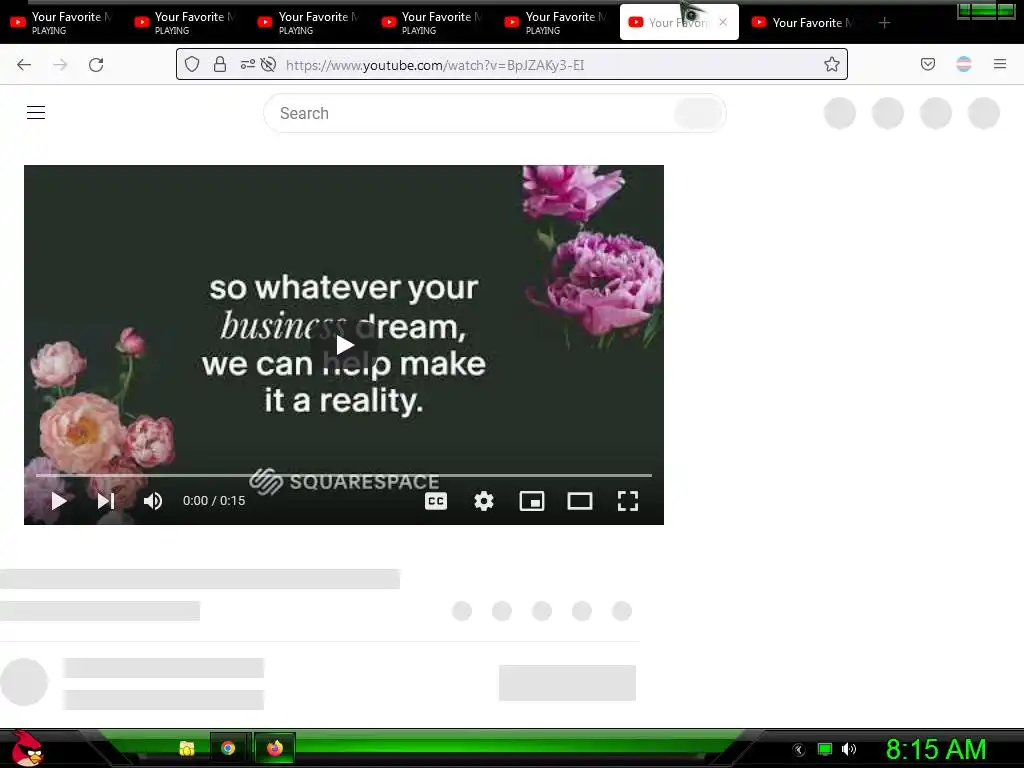Viewport: 1024px width, 768px height.
Task: Skip to the next video
Action: point(106,501)
